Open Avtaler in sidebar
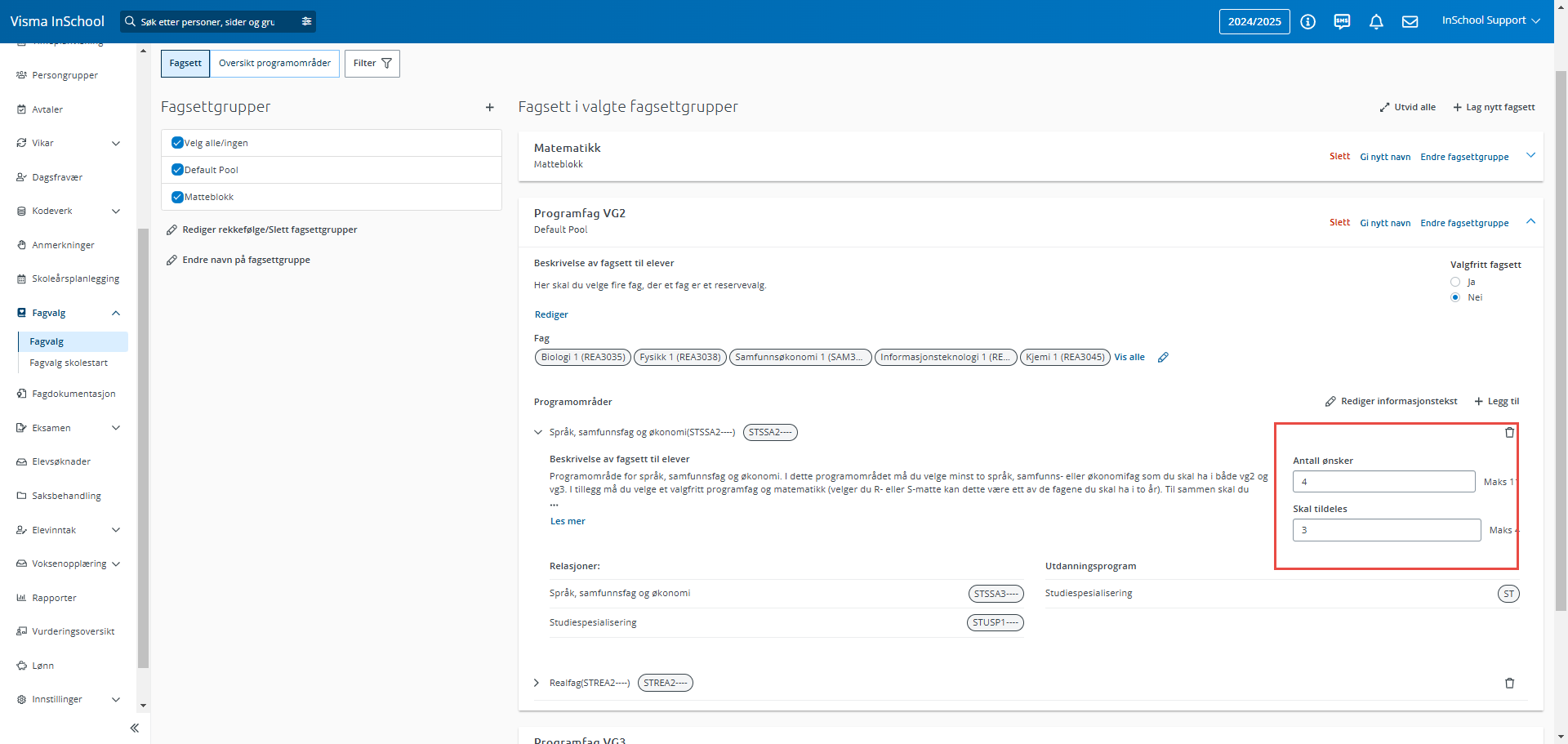 point(47,109)
